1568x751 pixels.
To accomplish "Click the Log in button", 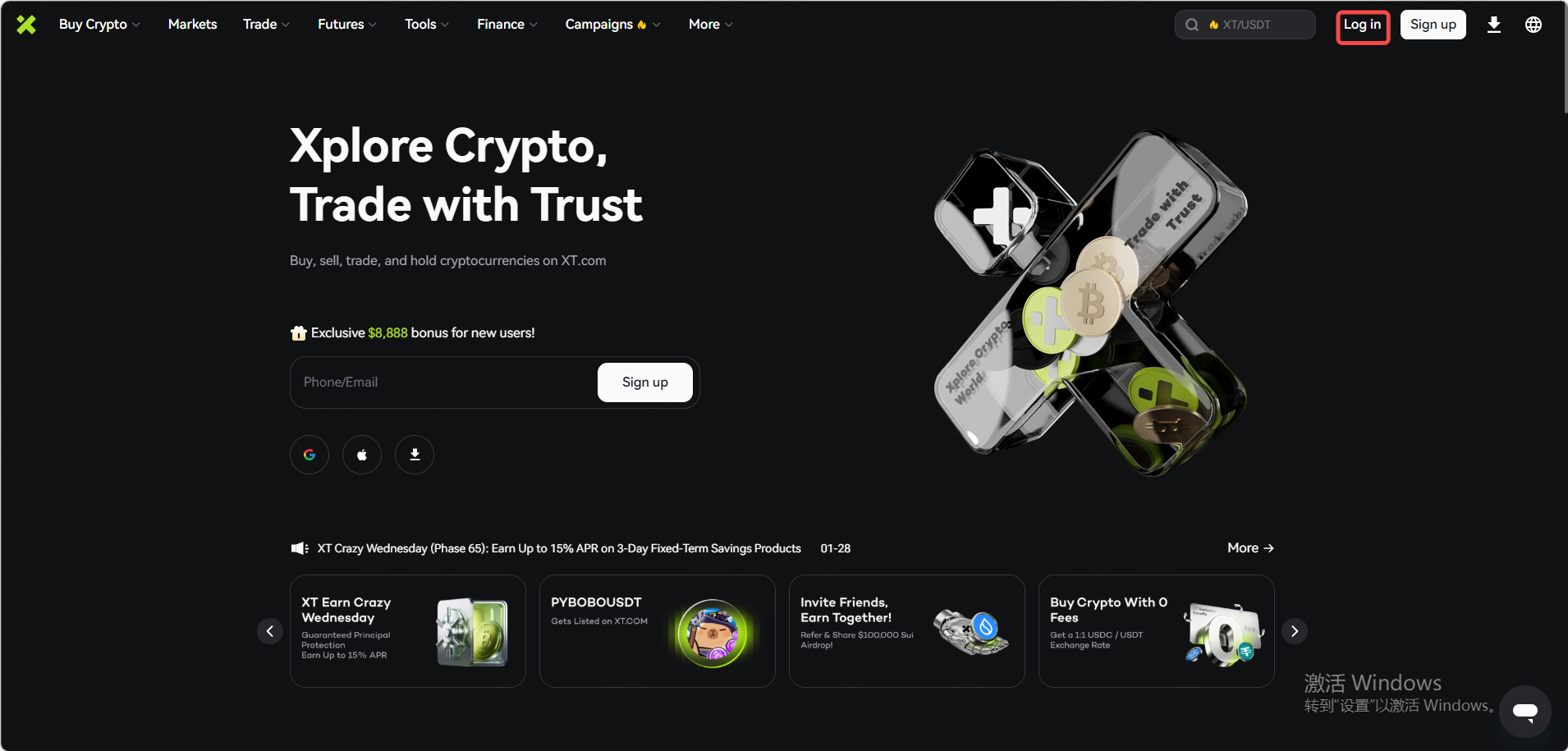I will [1363, 25].
